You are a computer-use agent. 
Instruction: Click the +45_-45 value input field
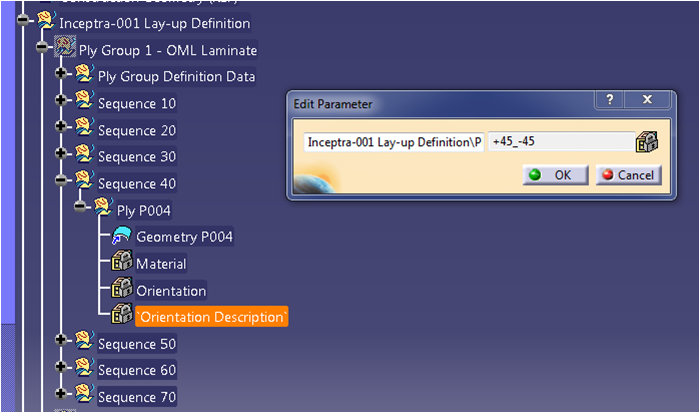click(x=558, y=142)
